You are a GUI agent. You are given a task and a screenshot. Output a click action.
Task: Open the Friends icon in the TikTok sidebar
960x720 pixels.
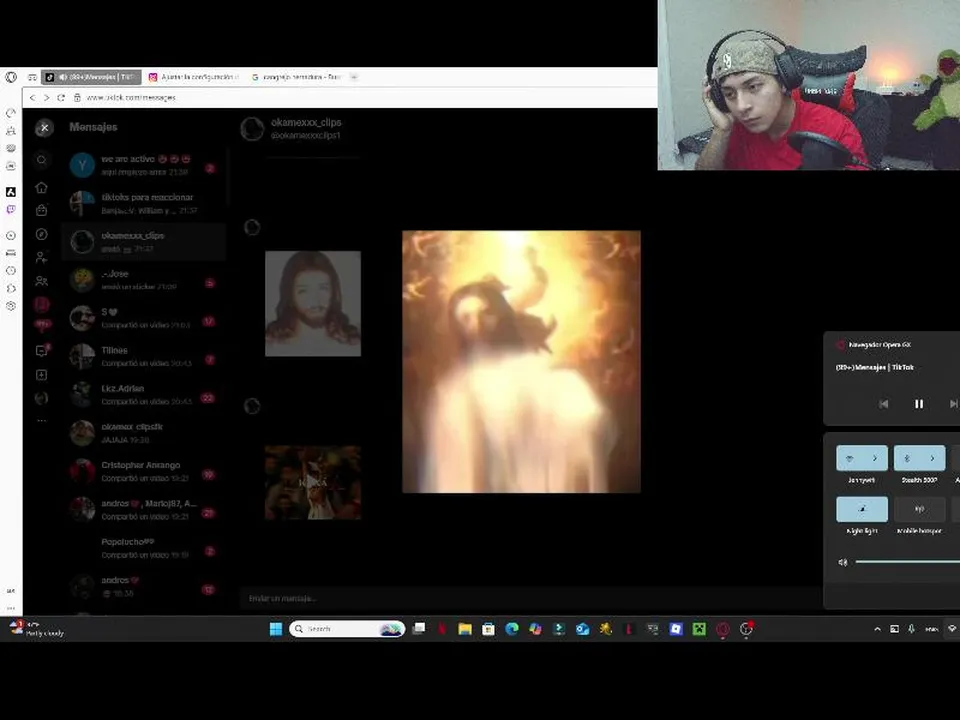(42, 281)
